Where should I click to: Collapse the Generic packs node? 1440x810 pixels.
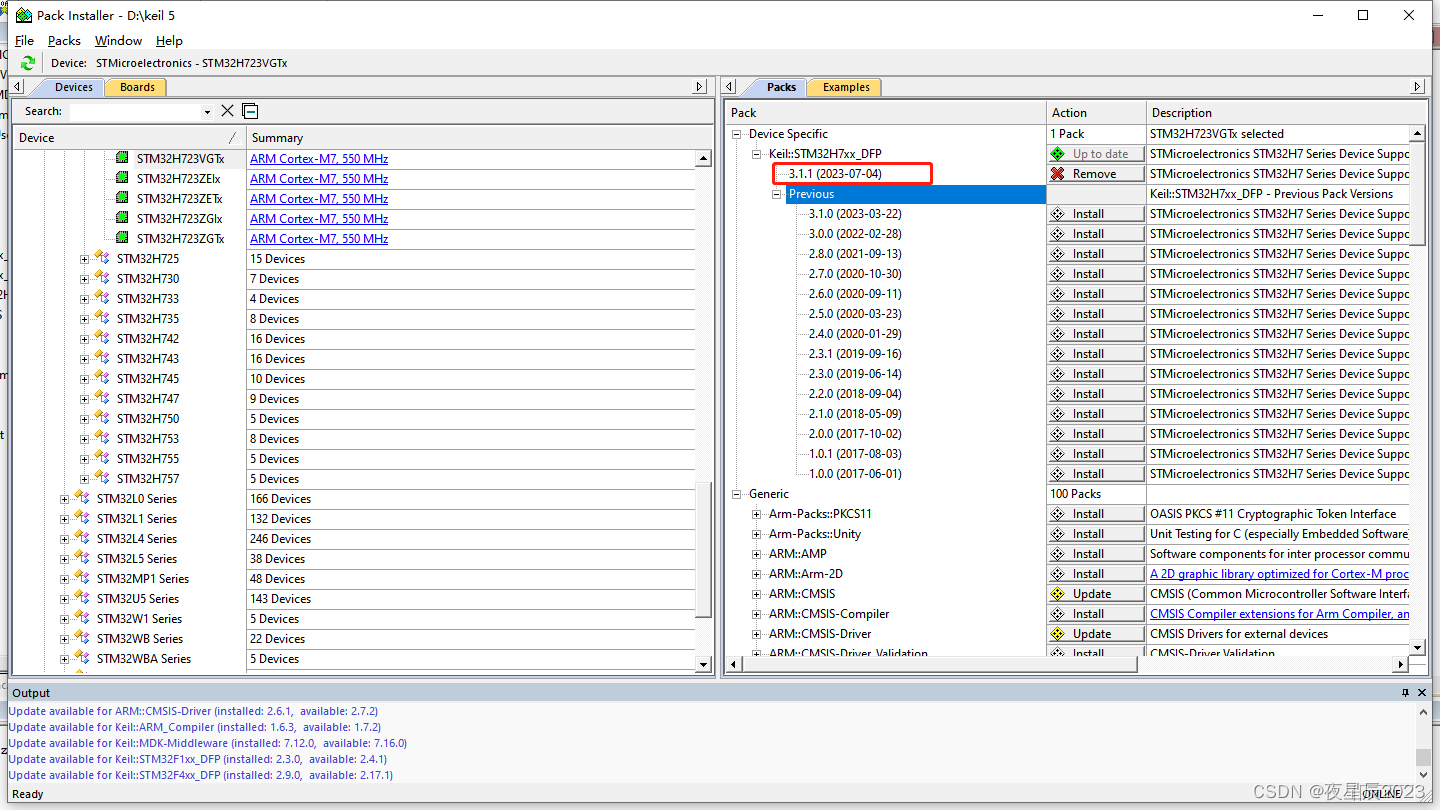coord(737,494)
